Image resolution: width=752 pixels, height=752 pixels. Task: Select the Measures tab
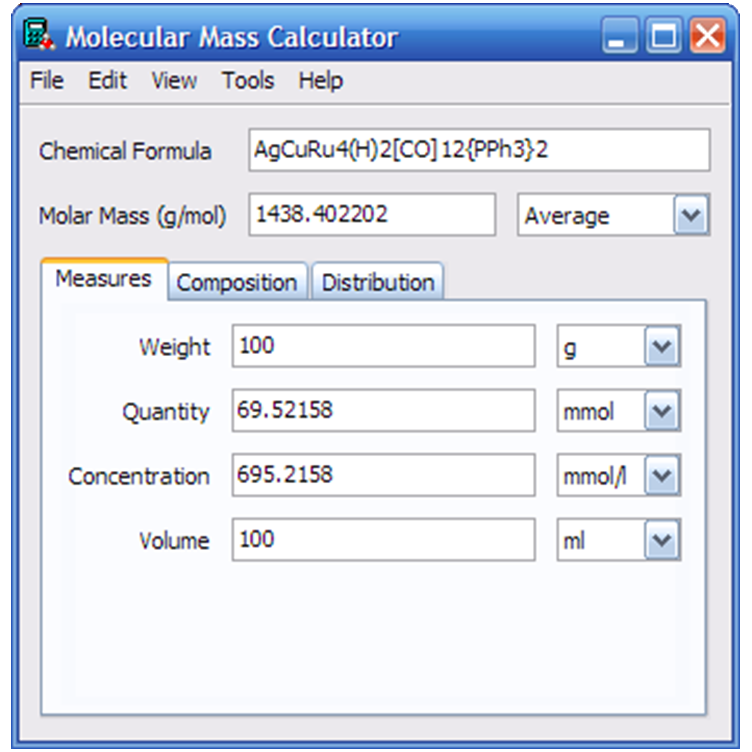click(x=103, y=279)
